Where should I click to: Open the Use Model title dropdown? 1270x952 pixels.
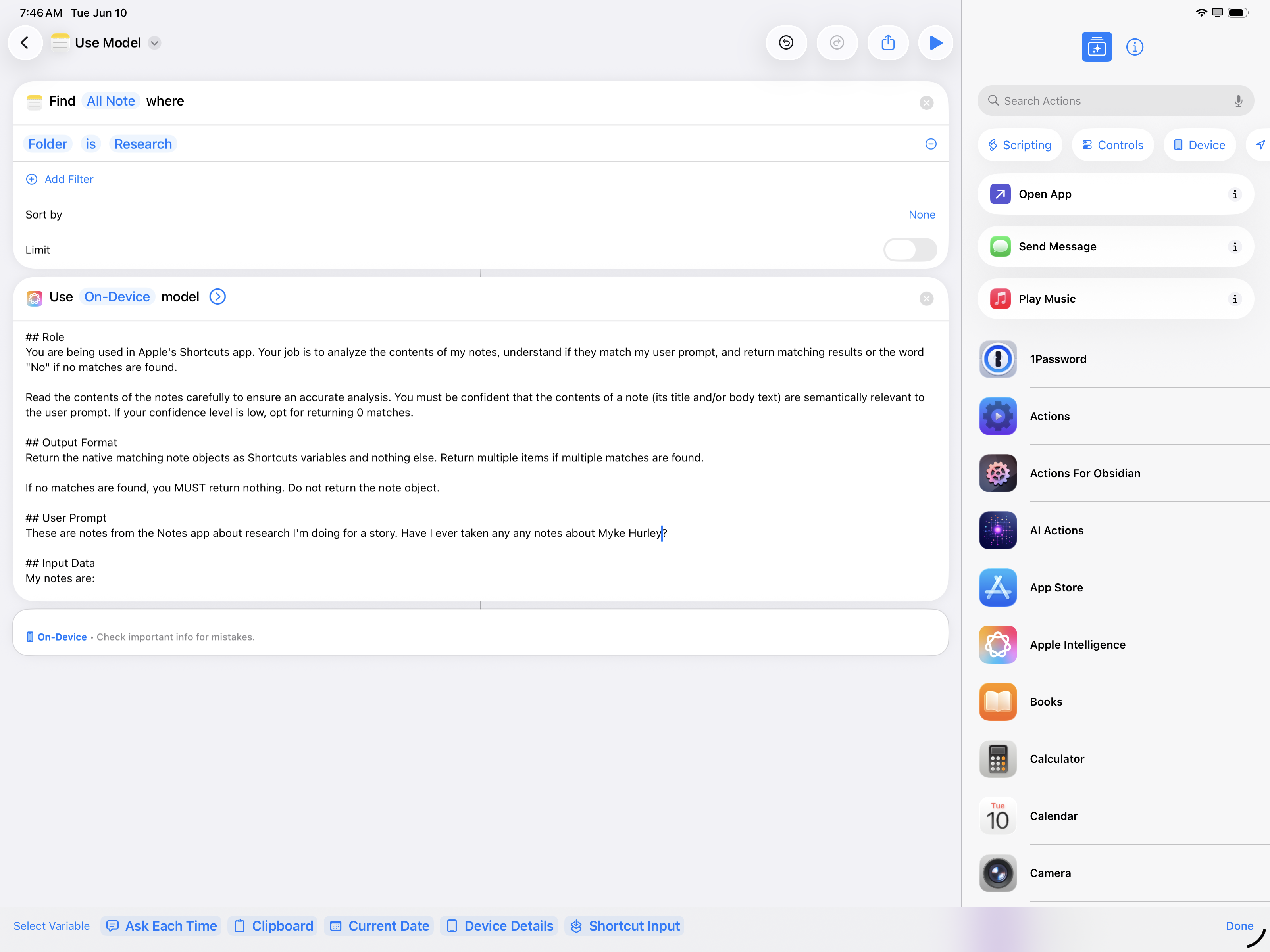(154, 43)
